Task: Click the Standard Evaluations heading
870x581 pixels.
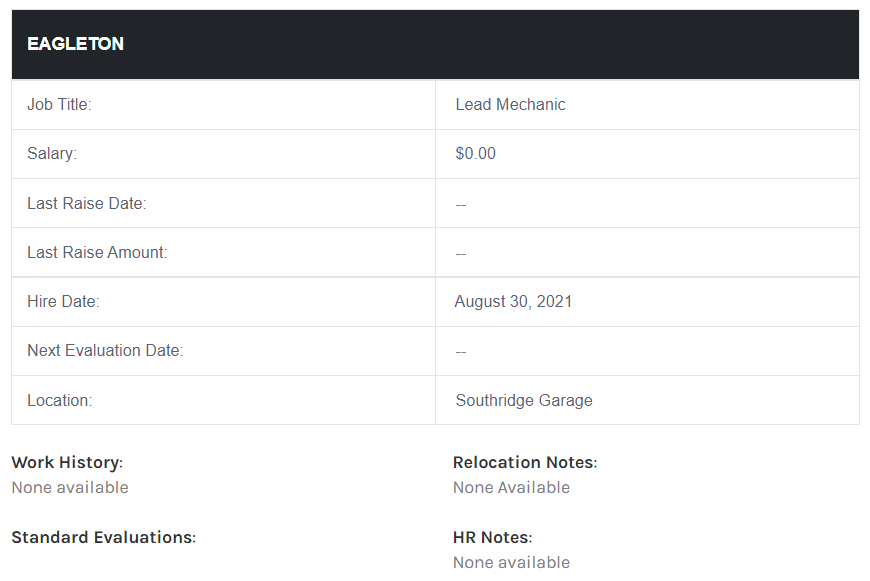Action: click(x=103, y=538)
